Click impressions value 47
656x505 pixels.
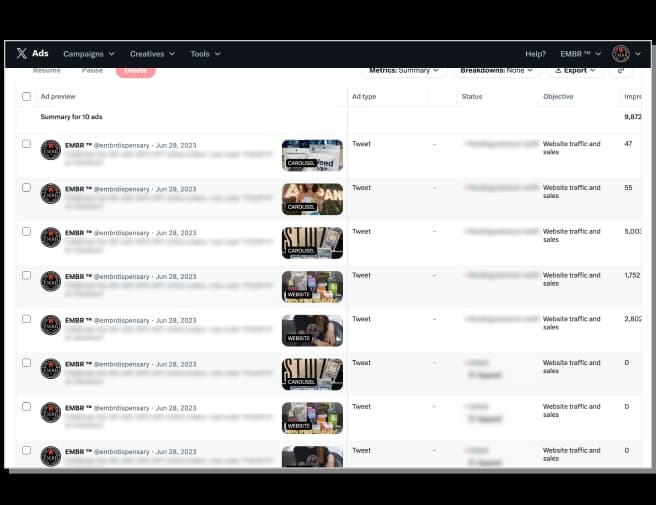pyautogui.click(x=628, y=144)
